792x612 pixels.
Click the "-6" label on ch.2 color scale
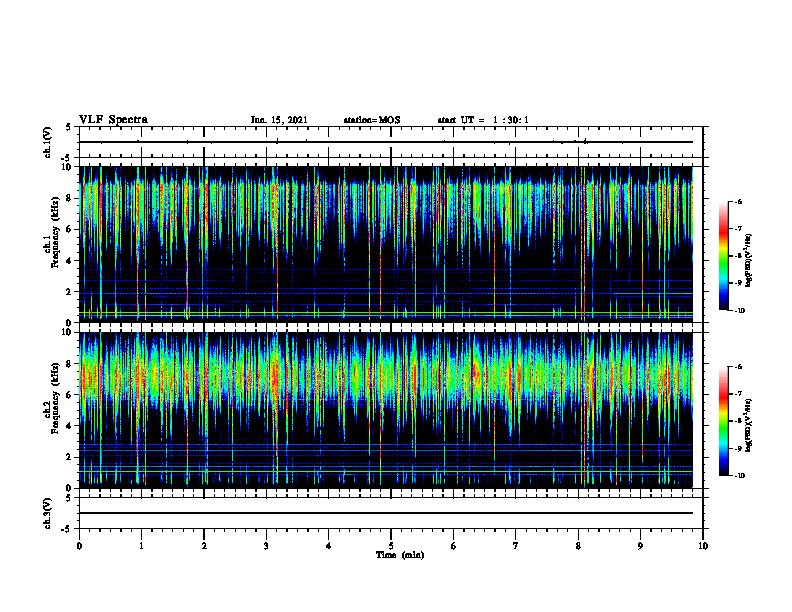tap(738, 367)
